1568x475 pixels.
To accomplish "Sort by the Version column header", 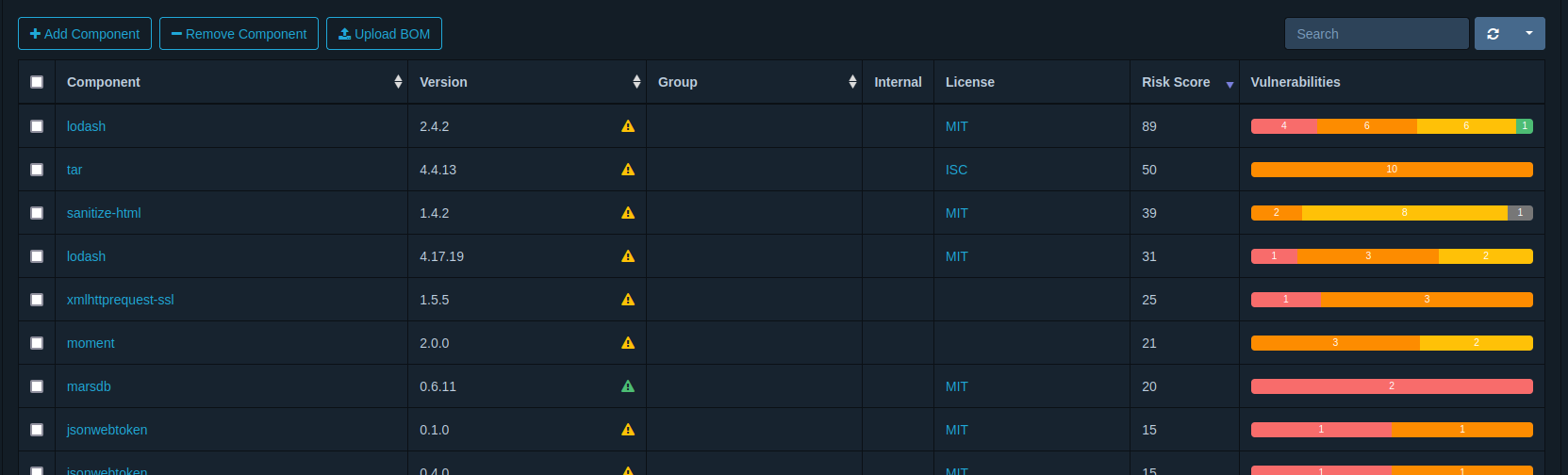I will (x=443, y=82).
